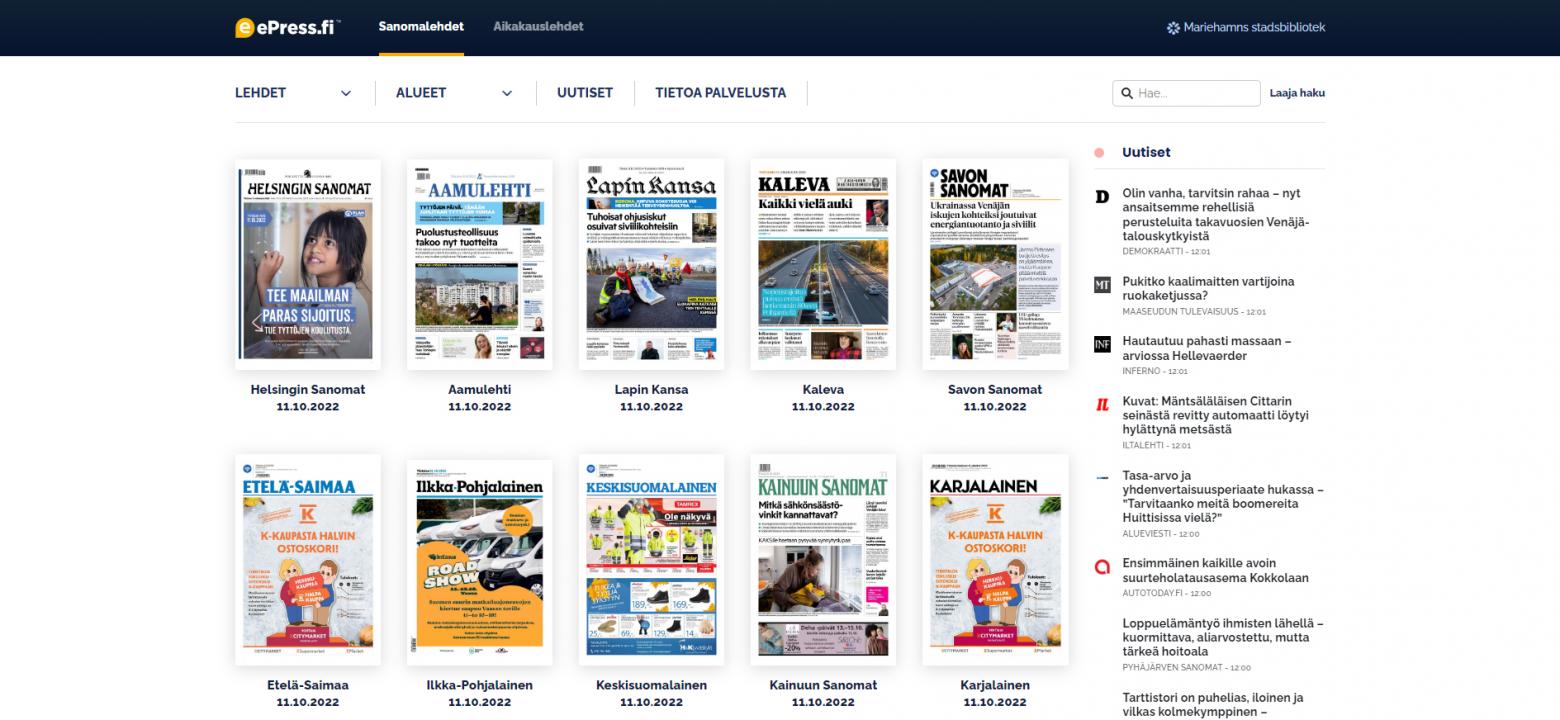The height and width of the screenshot is (720, 1560).
Task: Click the 'PYHÄJÄRVEN SANOMAT - 12:00' source line
Action: [x=1186, y=667]
